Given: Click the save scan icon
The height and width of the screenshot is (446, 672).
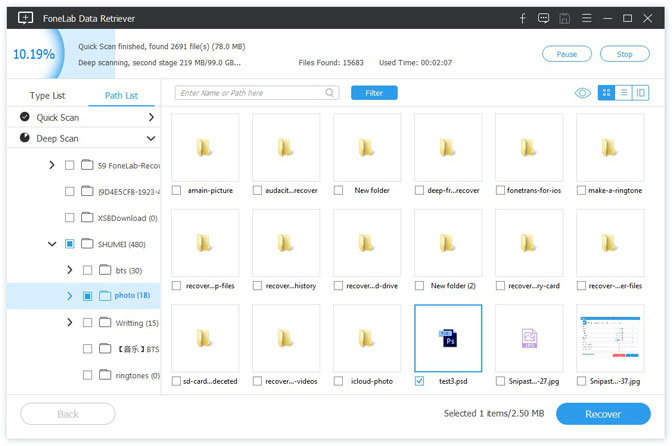Looking at the screenshot, I should click(565, 18).
